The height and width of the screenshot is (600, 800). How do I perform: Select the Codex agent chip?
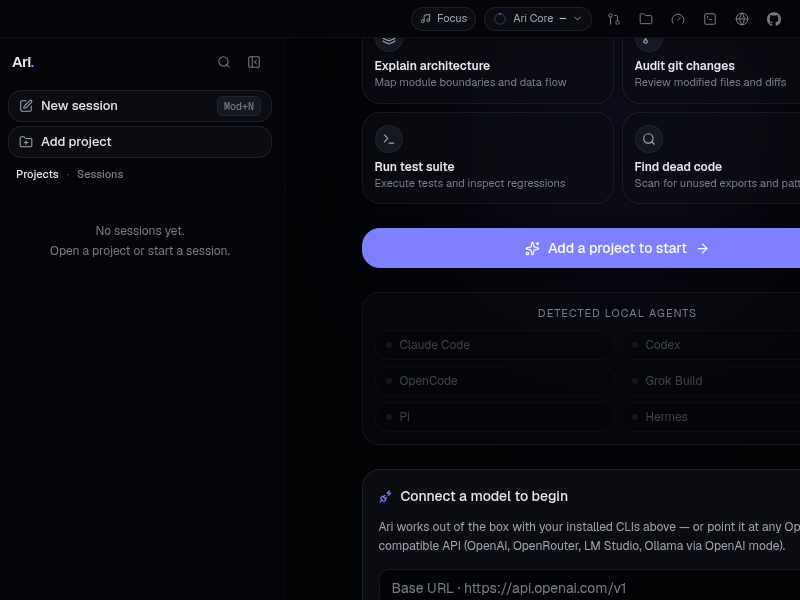click(x=711, y=345)
